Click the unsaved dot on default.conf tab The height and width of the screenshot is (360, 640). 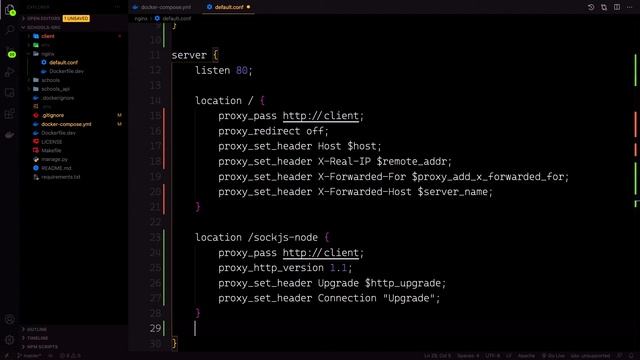[x=248, y=7]
